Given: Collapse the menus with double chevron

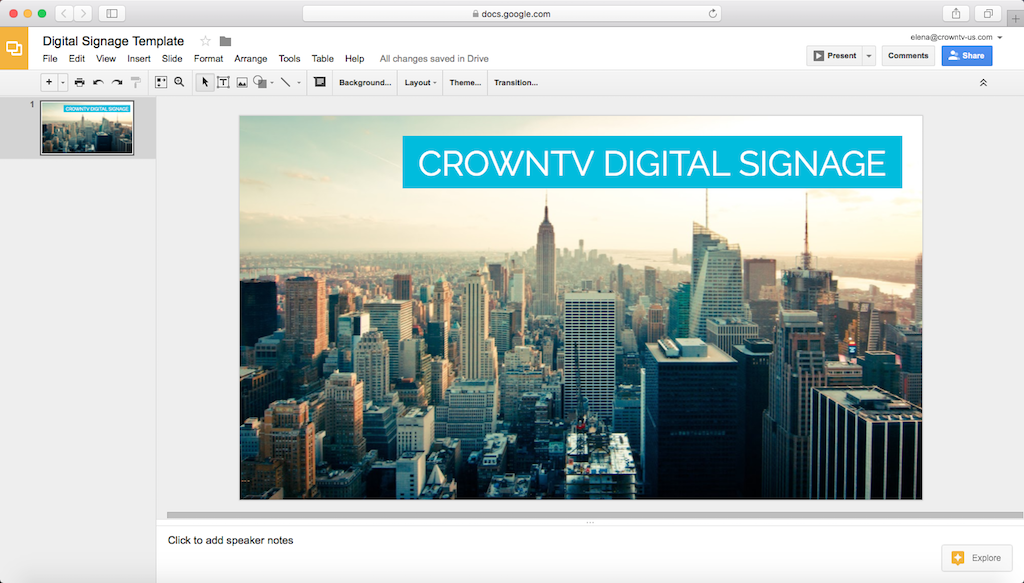Looking at the screenshot, I should point(983,83).
